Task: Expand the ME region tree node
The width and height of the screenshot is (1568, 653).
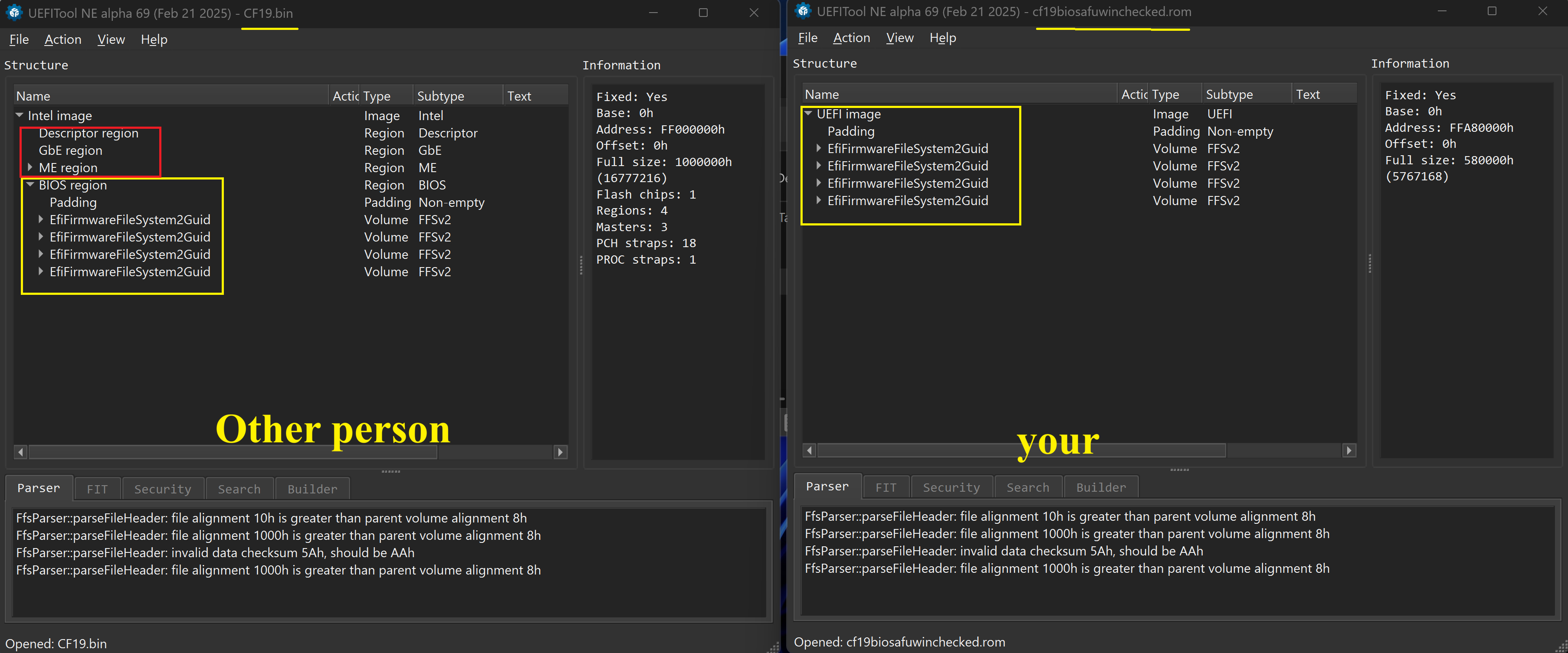Action: [30, 167]
